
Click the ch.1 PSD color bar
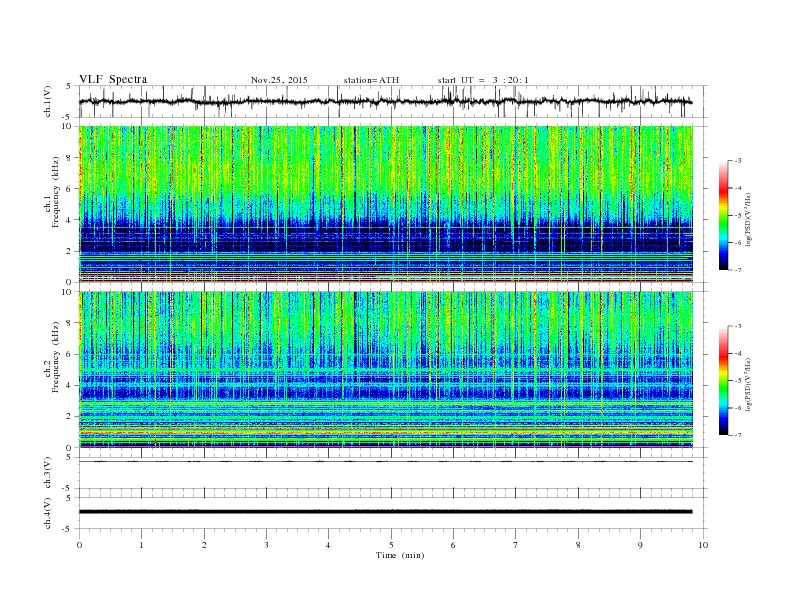(723, 215)
